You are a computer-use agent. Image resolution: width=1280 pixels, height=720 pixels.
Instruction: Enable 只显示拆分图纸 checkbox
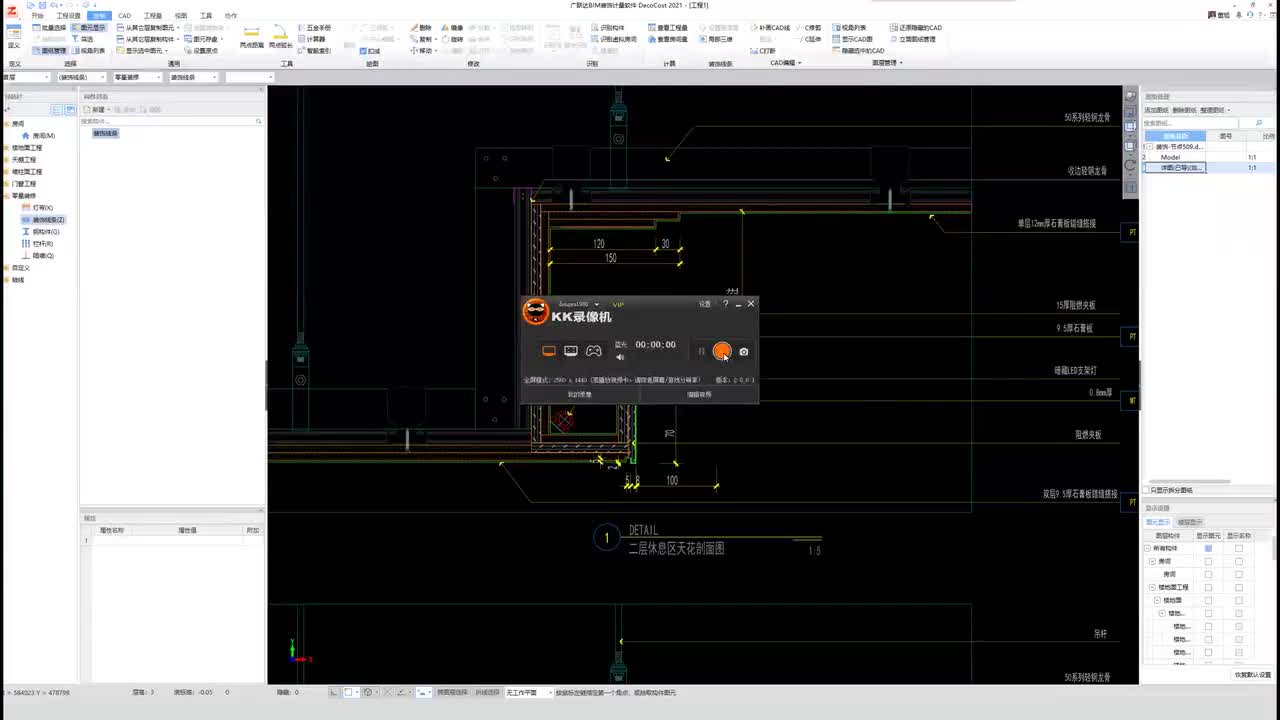pos(1146,490)
